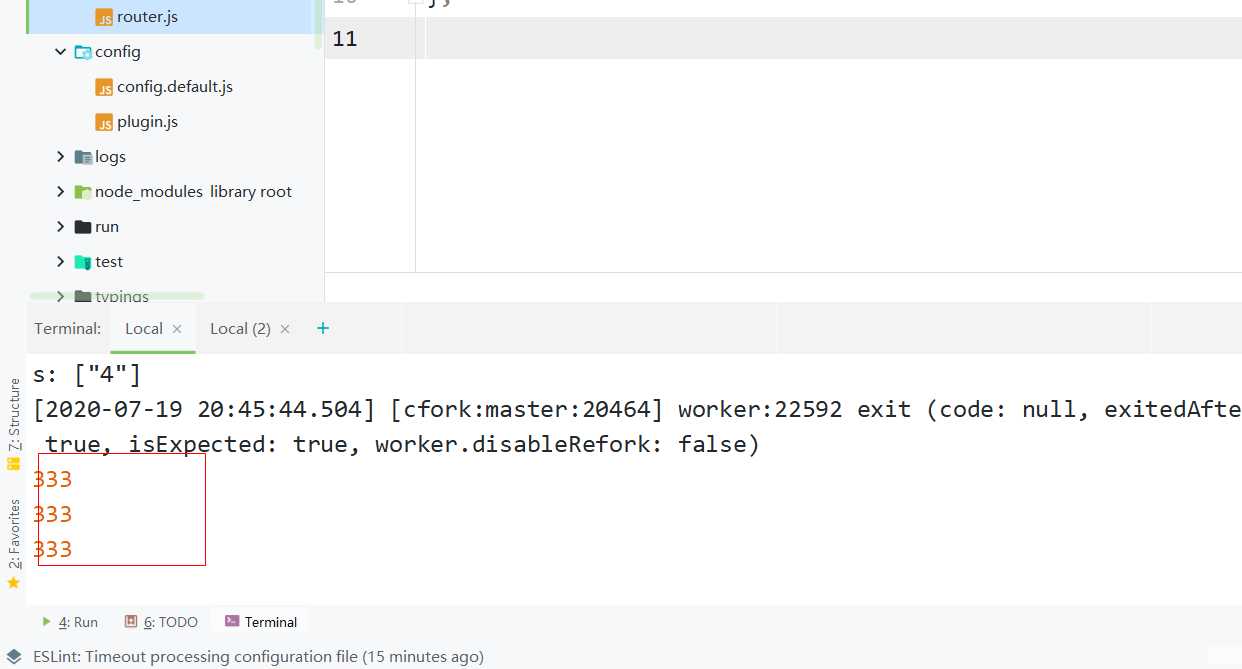
Task: Switch to the Local (2) terminal tab
Action: pos(240,329)
